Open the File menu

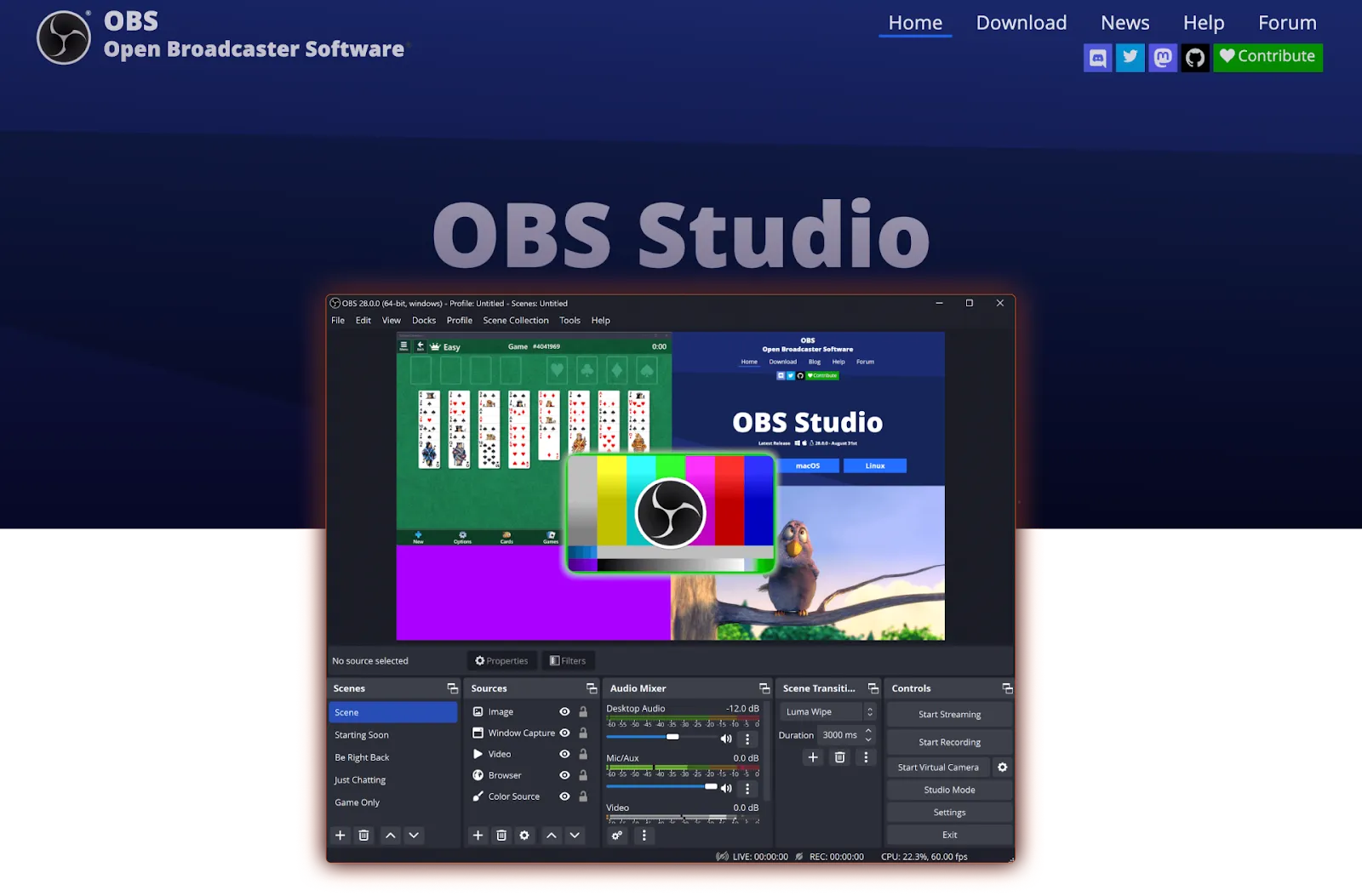coord(338,321)
